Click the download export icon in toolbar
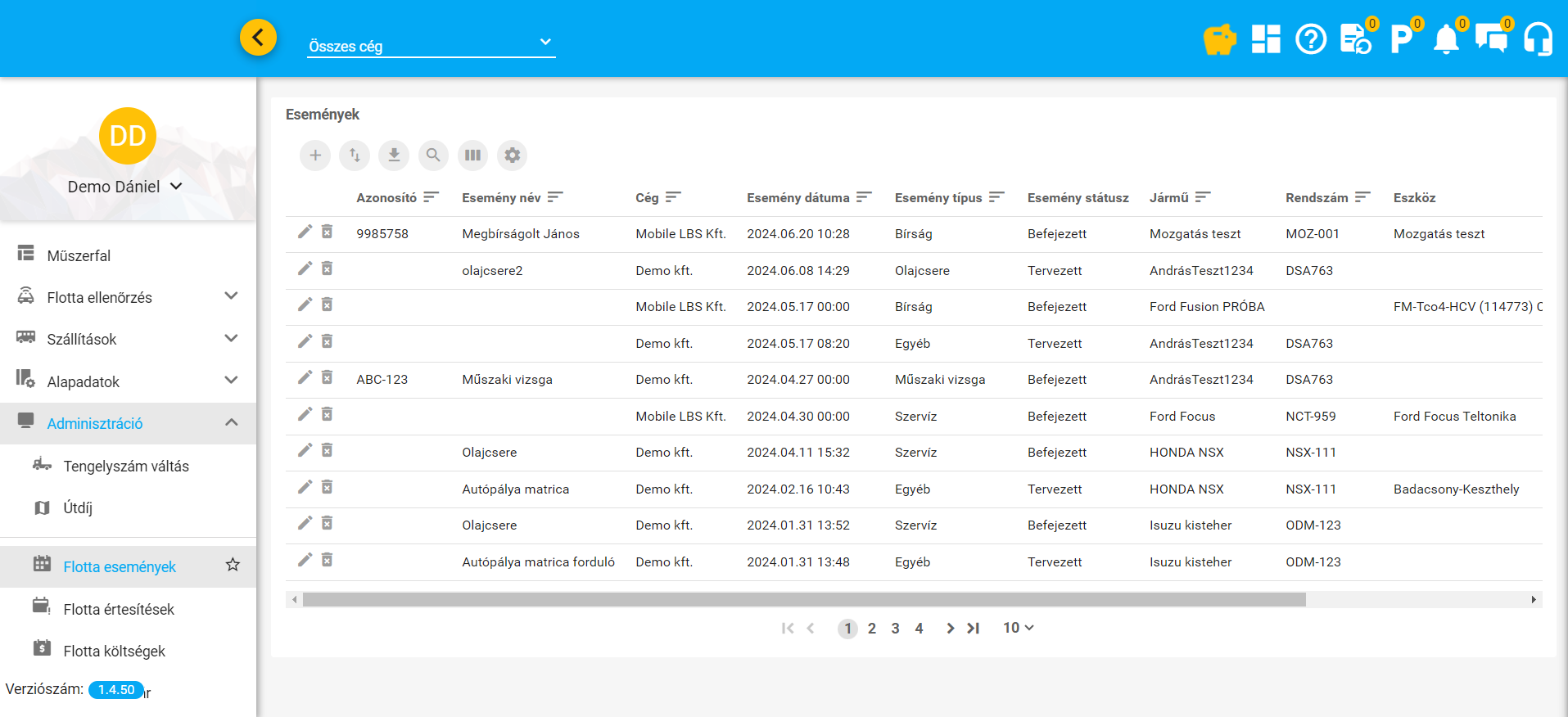This screenshot has width=1568, height=717. [x=394, y=155]
